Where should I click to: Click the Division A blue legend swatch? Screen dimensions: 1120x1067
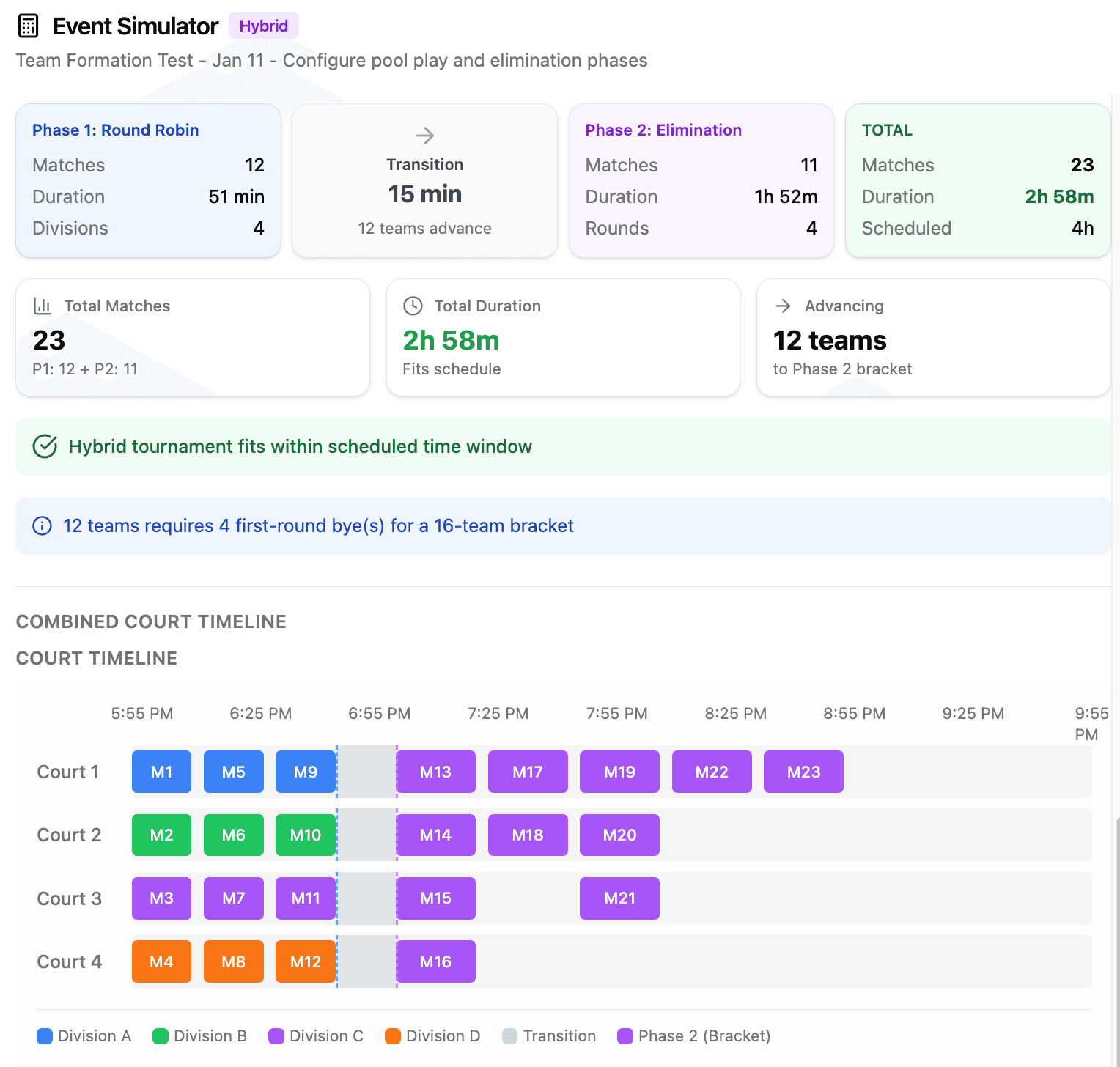tap(45, 1036)
